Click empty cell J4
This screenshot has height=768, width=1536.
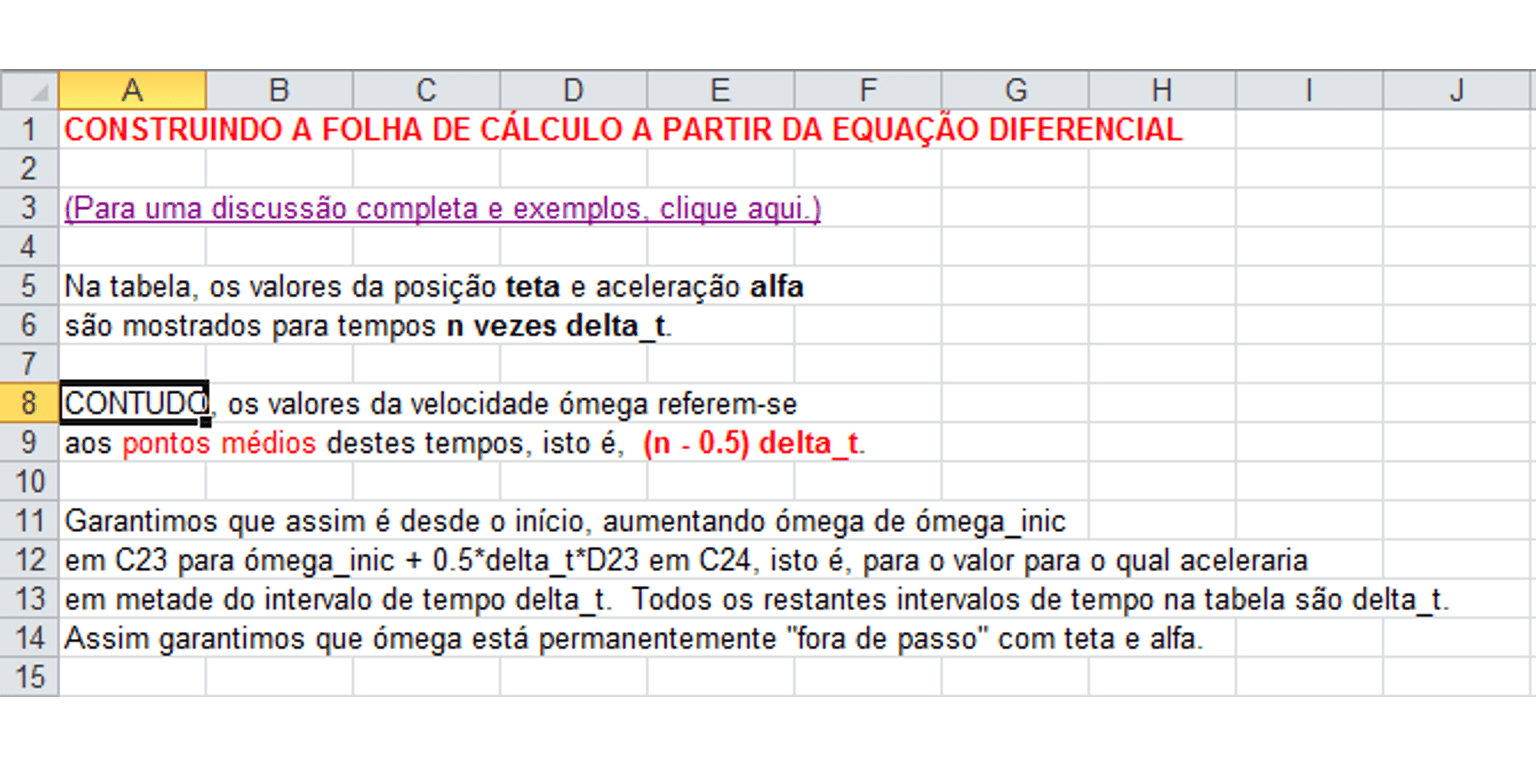click(1459, 246)
